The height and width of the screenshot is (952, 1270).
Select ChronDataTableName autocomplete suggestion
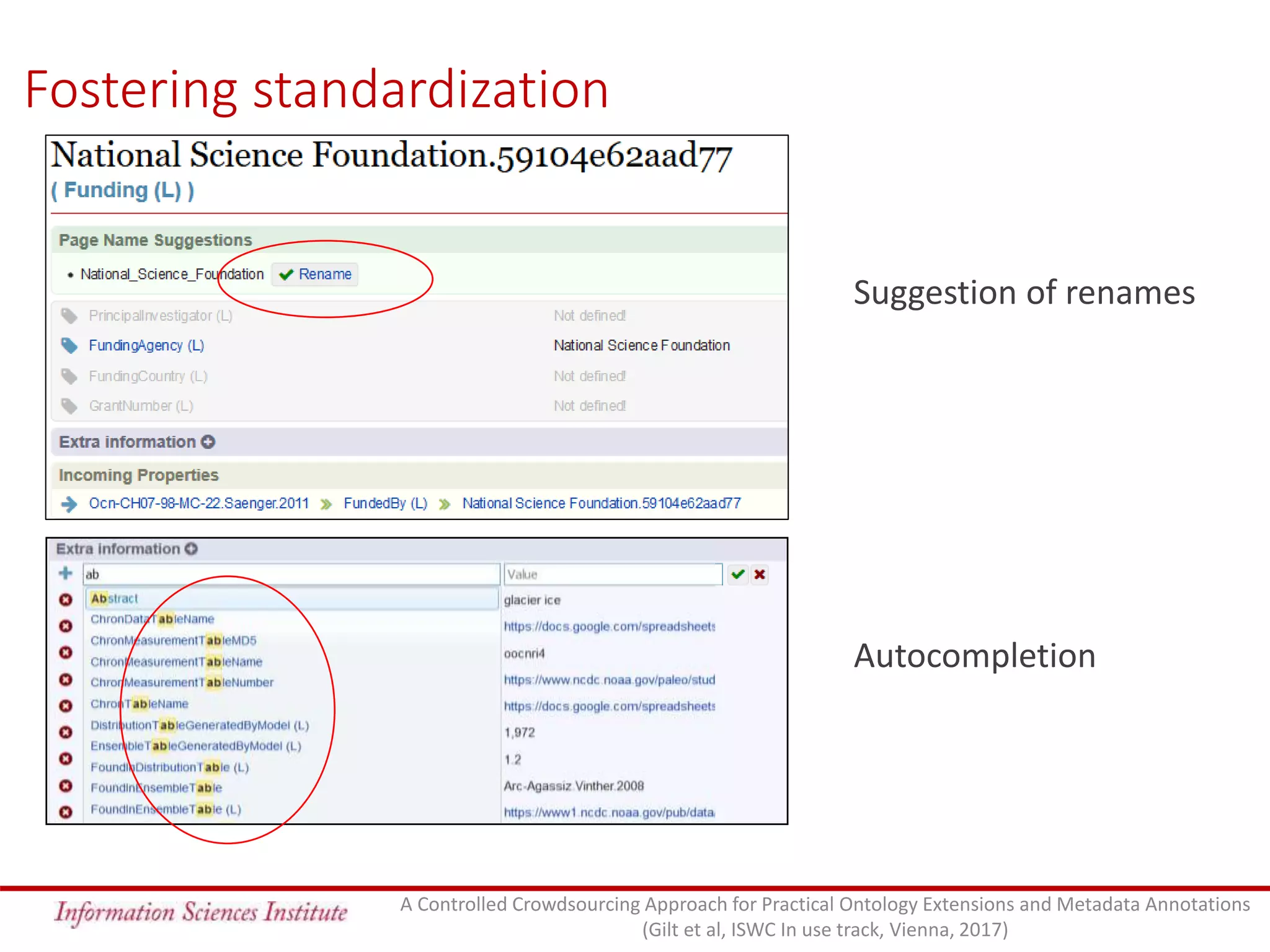[x=153, y=619]
